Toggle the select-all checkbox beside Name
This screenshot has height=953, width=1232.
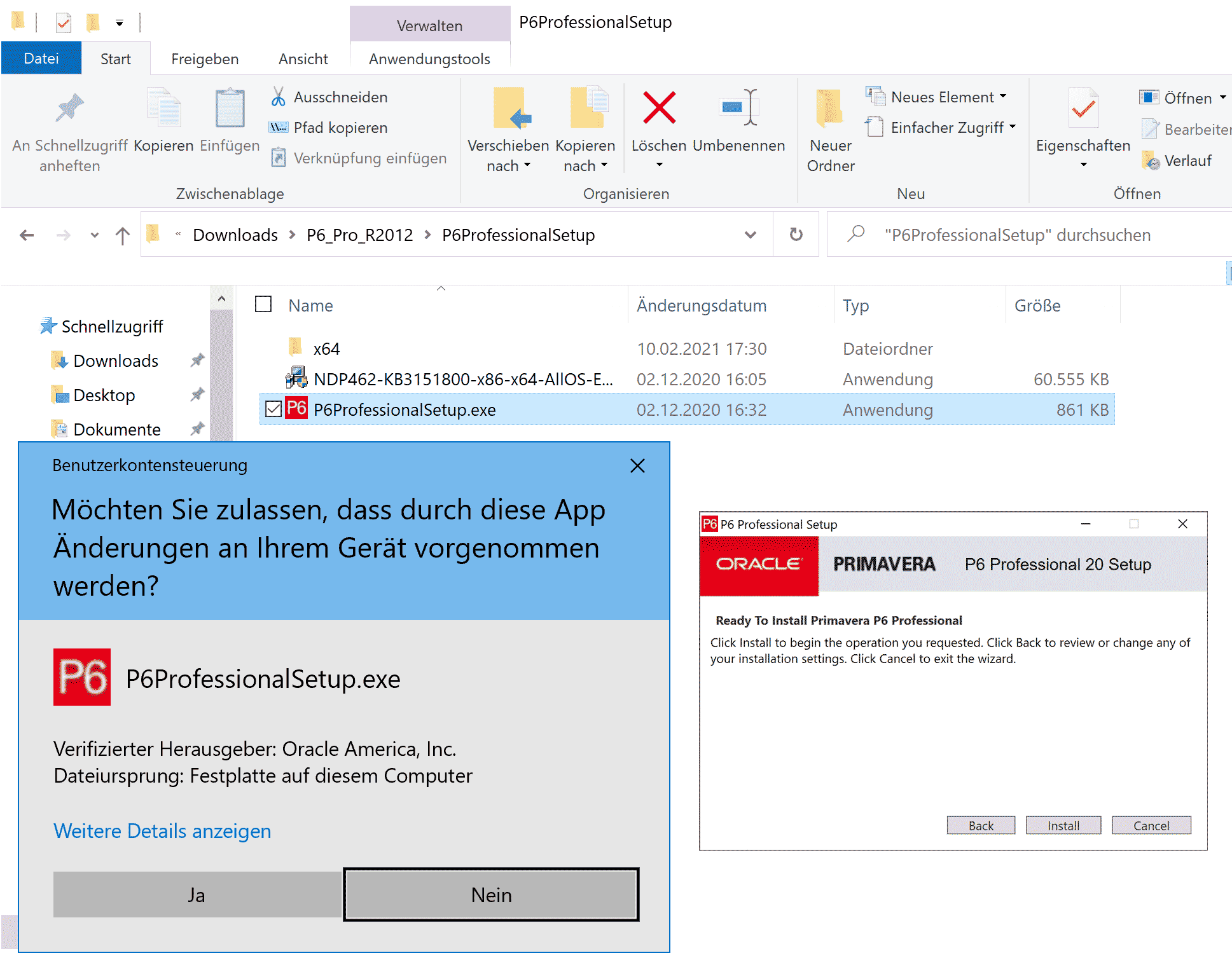[x=263, y=305]
